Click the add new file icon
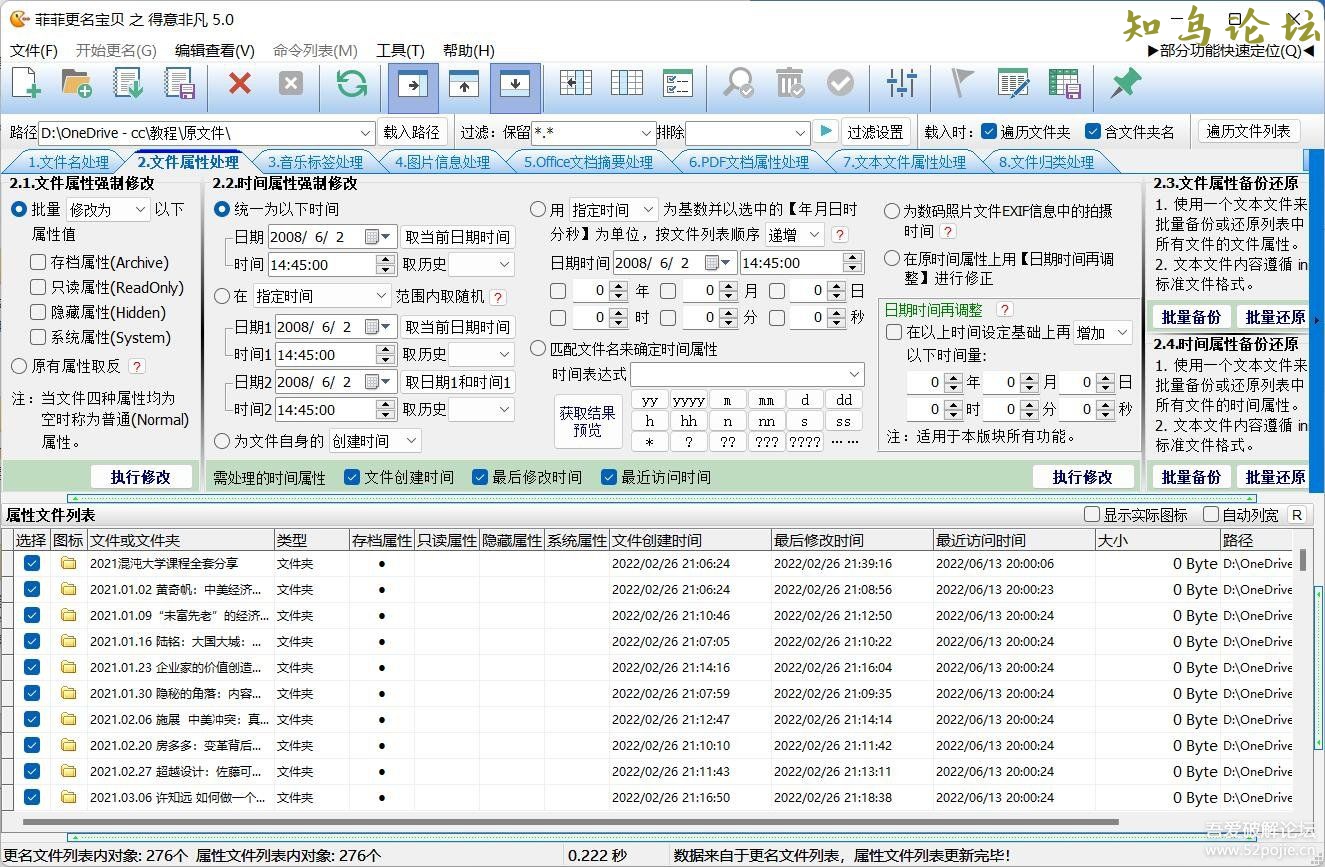1325x867 pixels. [x=27, y=84]
